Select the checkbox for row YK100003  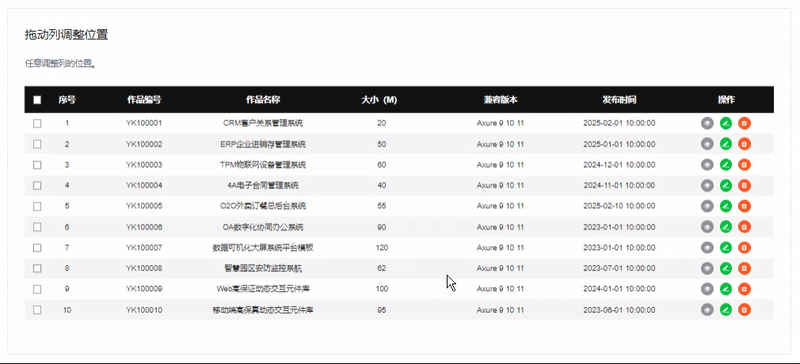click(37, 165)
